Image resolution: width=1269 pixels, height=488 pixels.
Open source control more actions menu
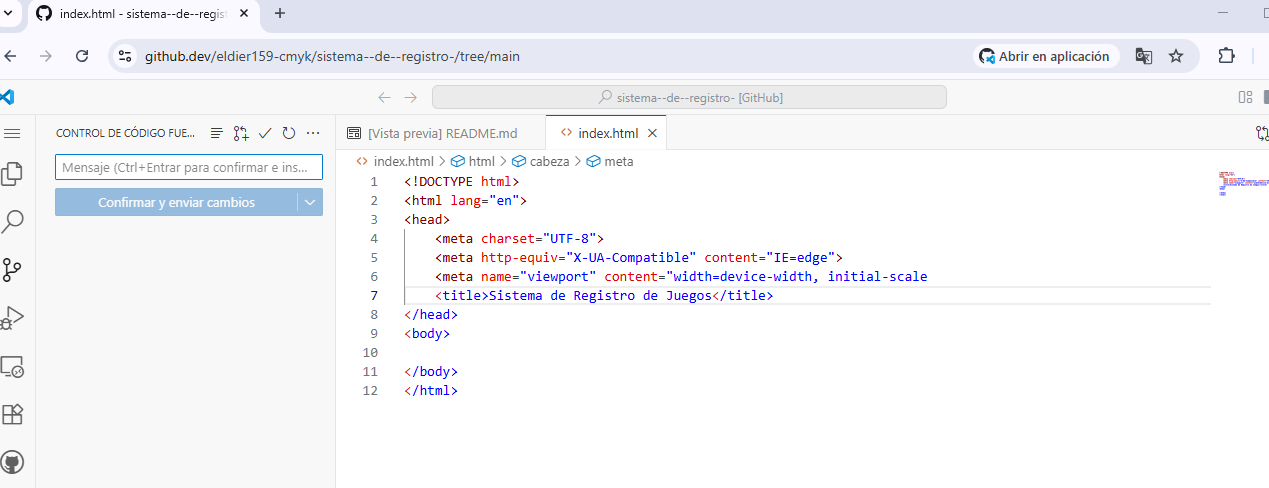pyautogui.click(x=313, y=133)
